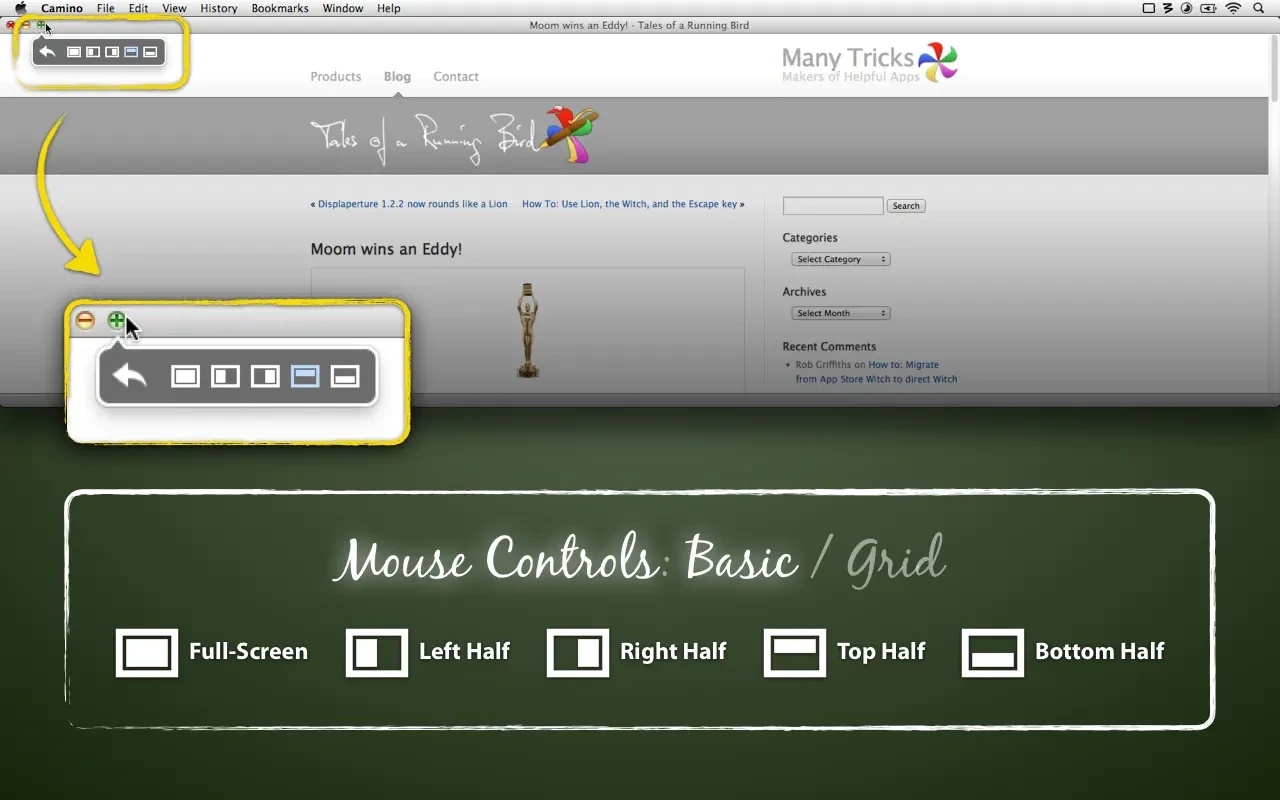
Task: Open the History menu
Action: [x=218, y=8]
